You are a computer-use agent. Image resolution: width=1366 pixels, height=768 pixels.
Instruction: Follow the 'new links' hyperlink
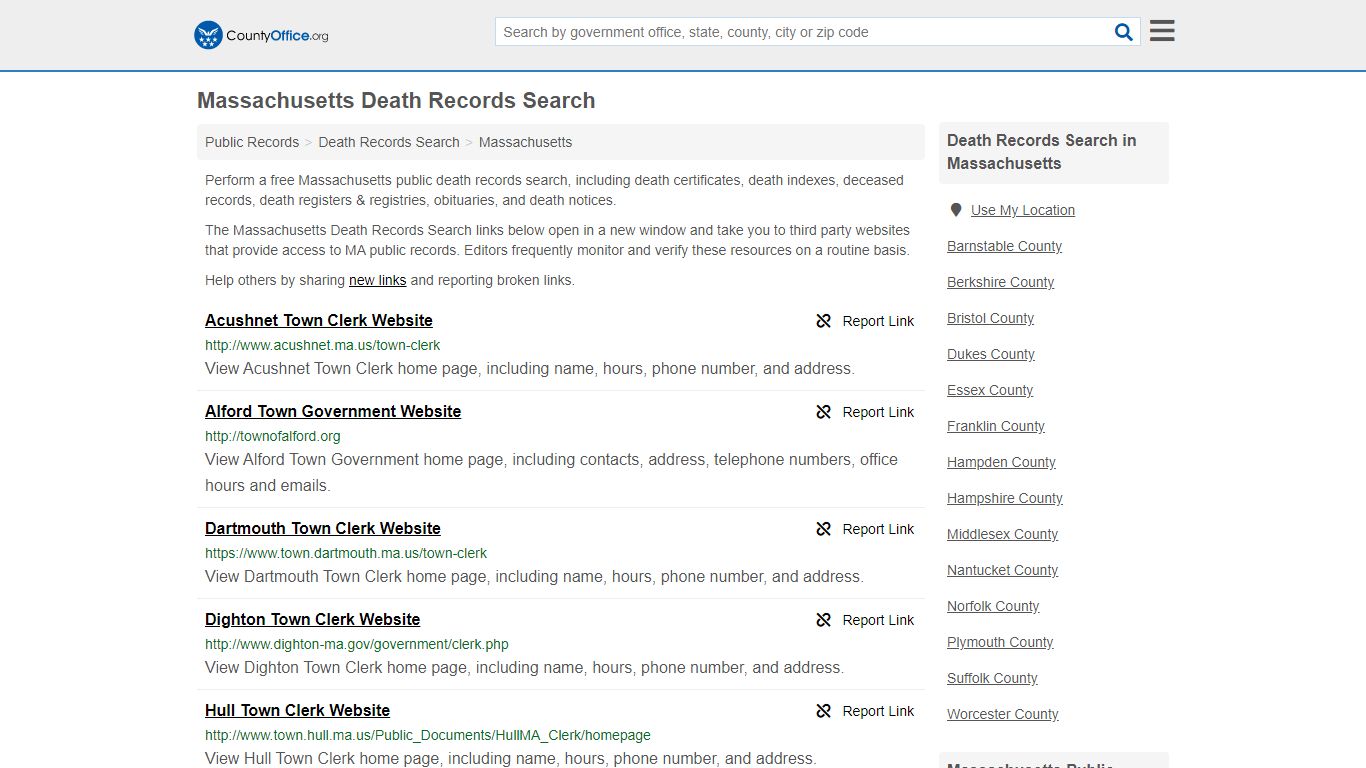click(x=377, y=280)
